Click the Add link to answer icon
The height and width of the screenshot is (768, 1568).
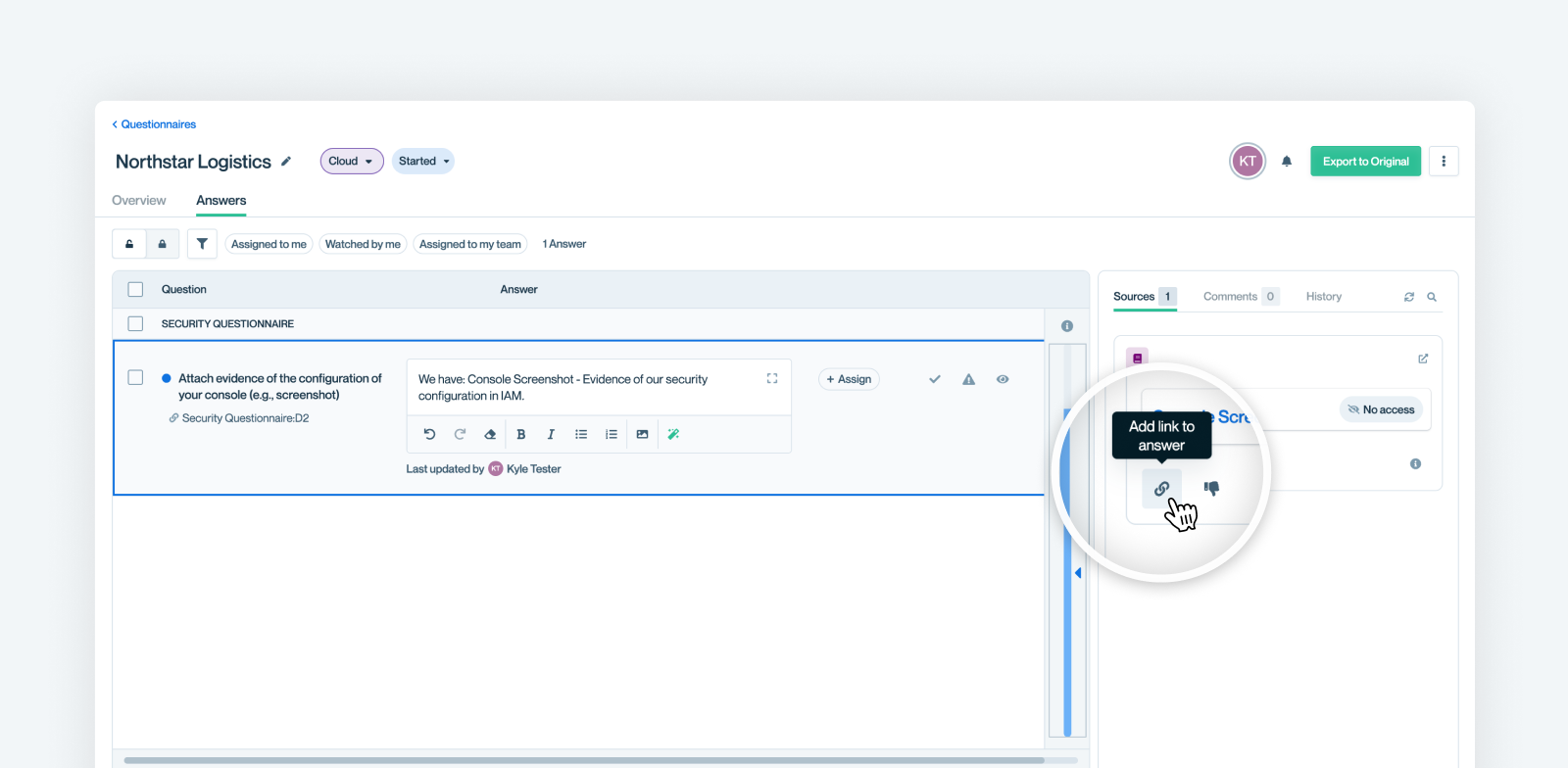point(1161,488)
